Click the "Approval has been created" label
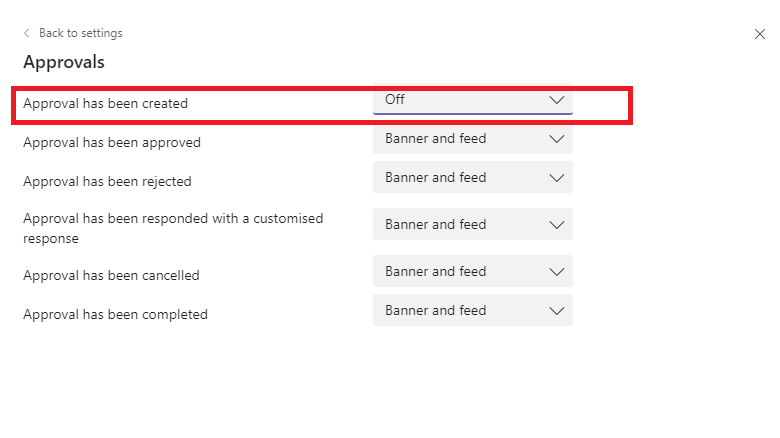The image size is (780, 438). (x=105, y=103)
